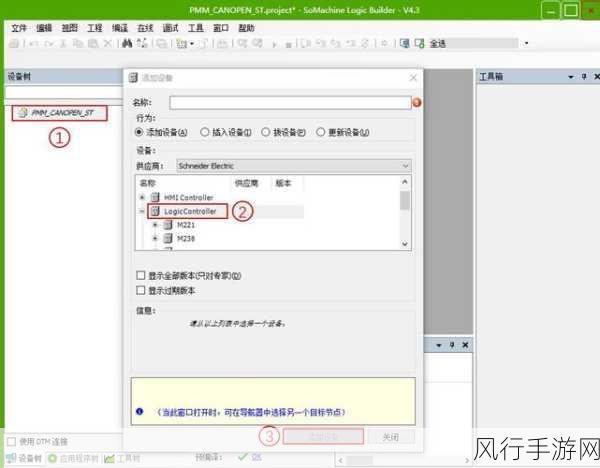Click the 添加设备 button at dialog bottom
600x468 pixels.
323,437
